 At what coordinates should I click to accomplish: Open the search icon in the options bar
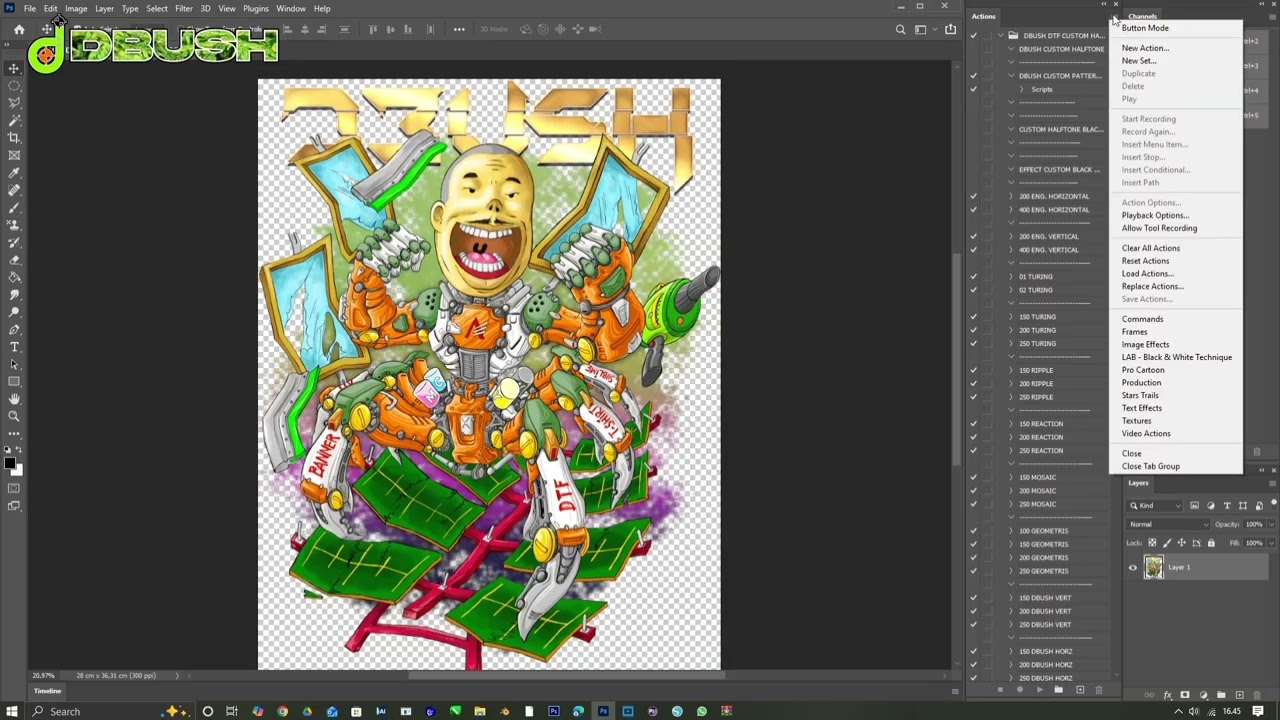[900, 29]
